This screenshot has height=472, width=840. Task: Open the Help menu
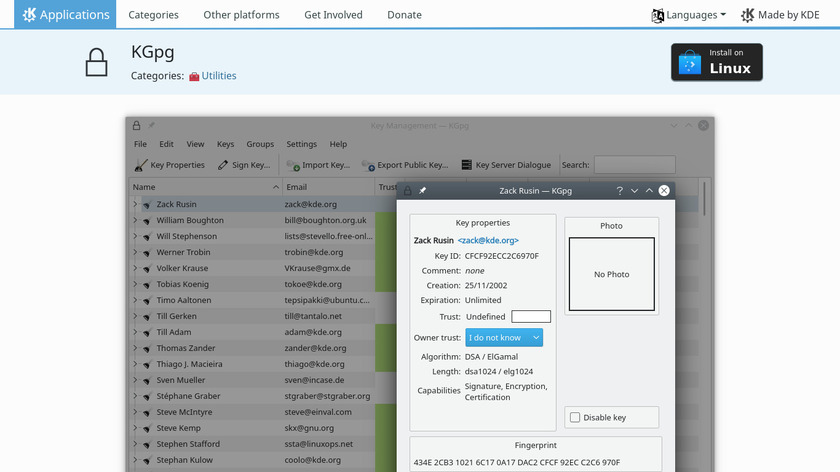coord(338,144)
